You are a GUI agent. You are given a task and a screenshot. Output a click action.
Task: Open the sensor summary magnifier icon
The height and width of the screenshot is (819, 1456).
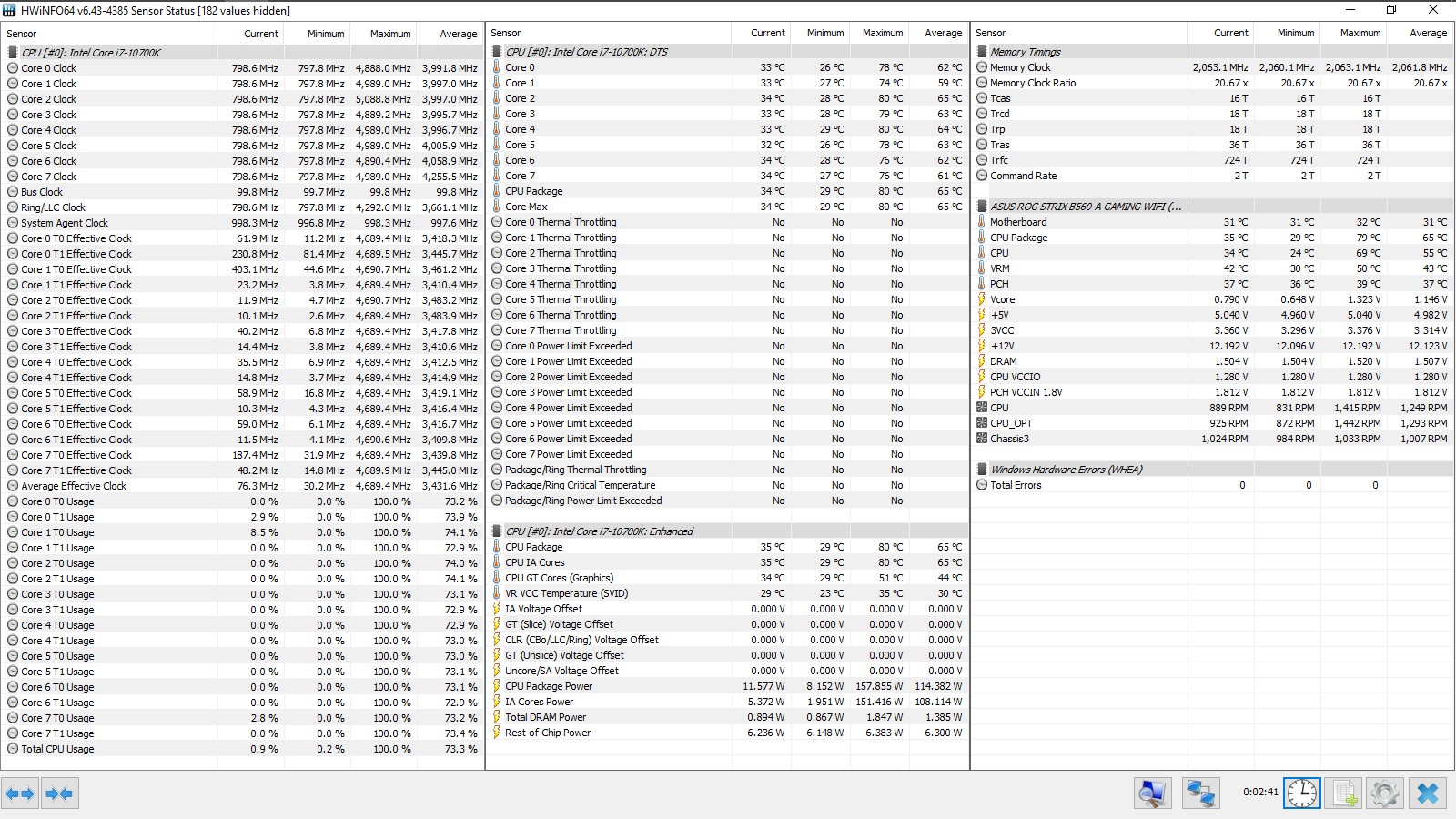click(x=1153, y=794)
